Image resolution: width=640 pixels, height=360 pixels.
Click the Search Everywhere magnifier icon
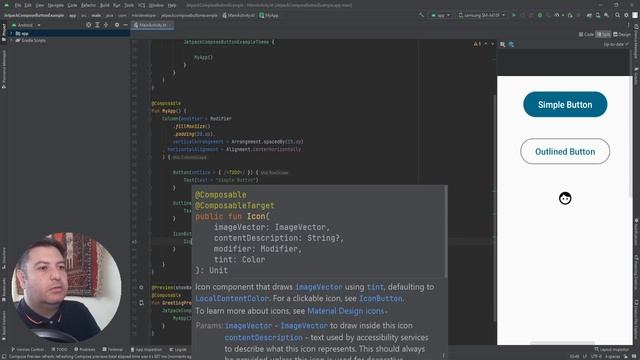[618, 15]
